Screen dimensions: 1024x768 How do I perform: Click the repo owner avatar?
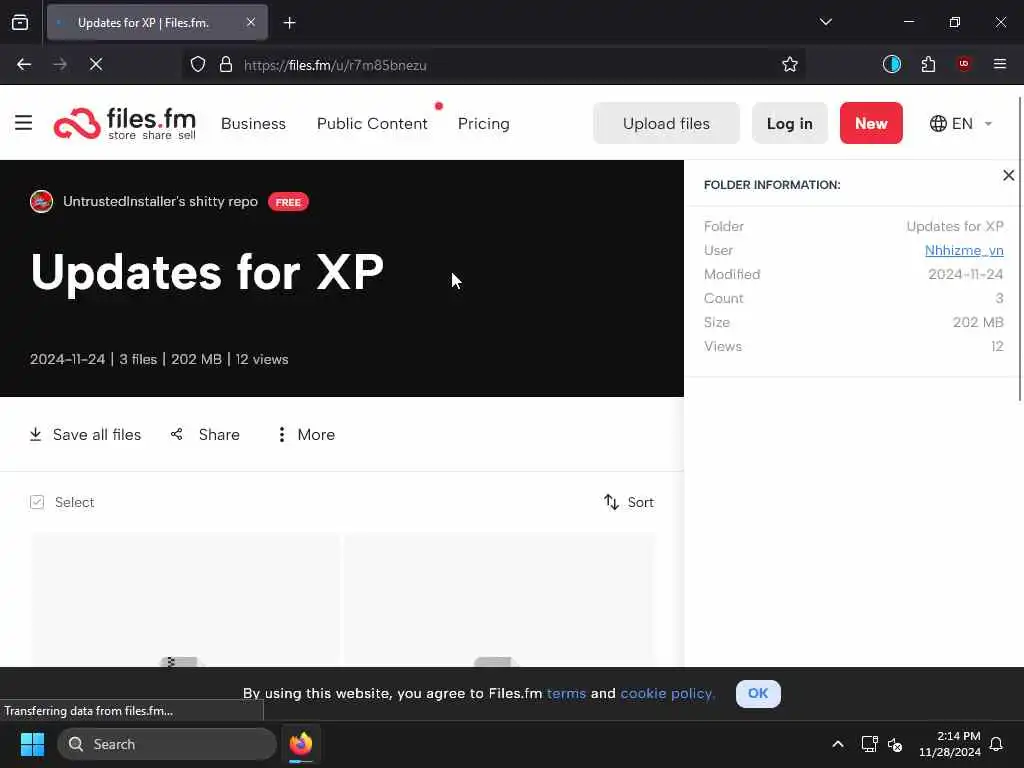[x=41, y=202]
